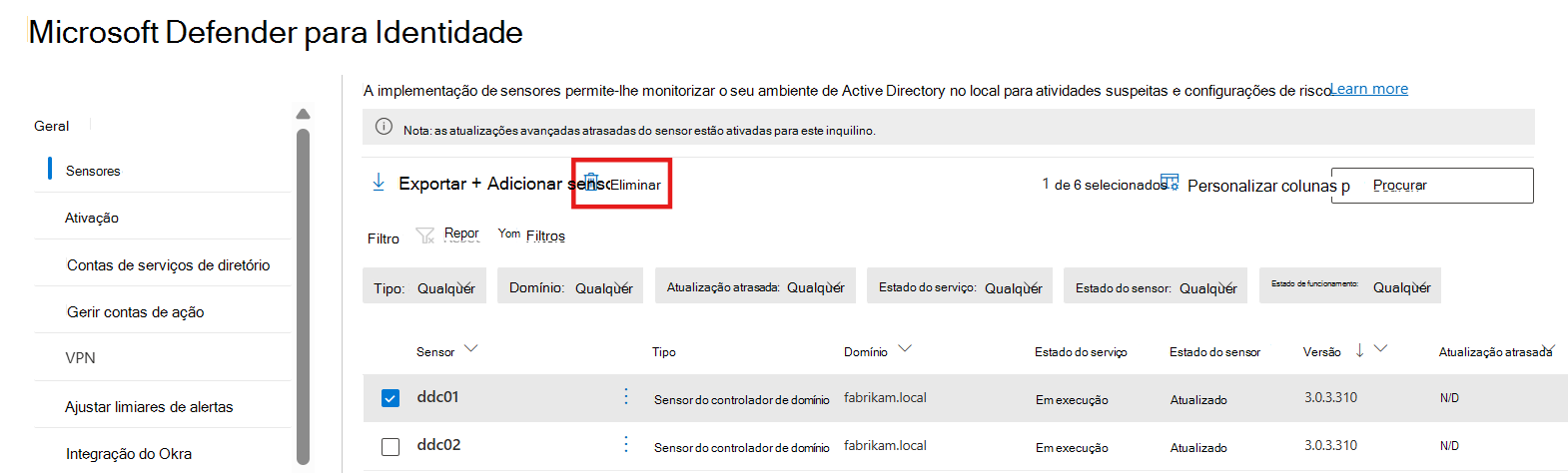Open the three-dot menu for ddc01

(x=626, y=396)
